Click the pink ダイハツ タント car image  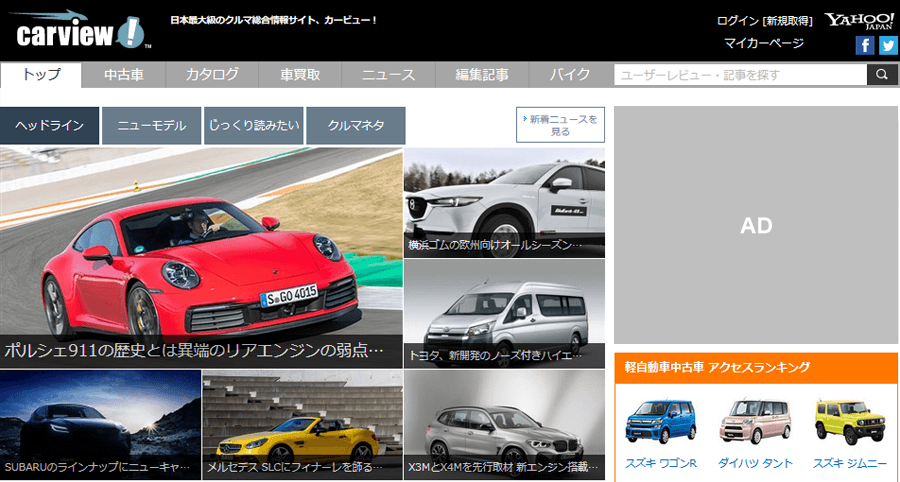tap(755, 422)
